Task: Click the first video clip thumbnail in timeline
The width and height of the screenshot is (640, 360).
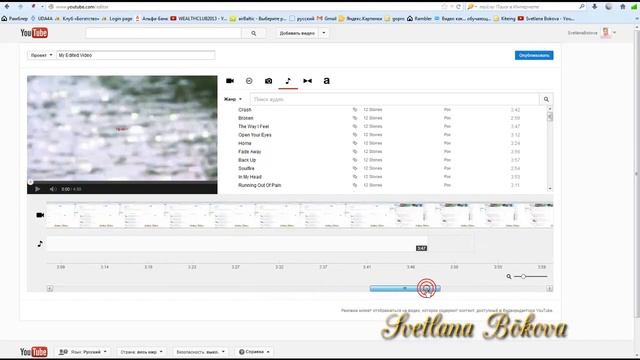Action: click(x=60, y=215)
